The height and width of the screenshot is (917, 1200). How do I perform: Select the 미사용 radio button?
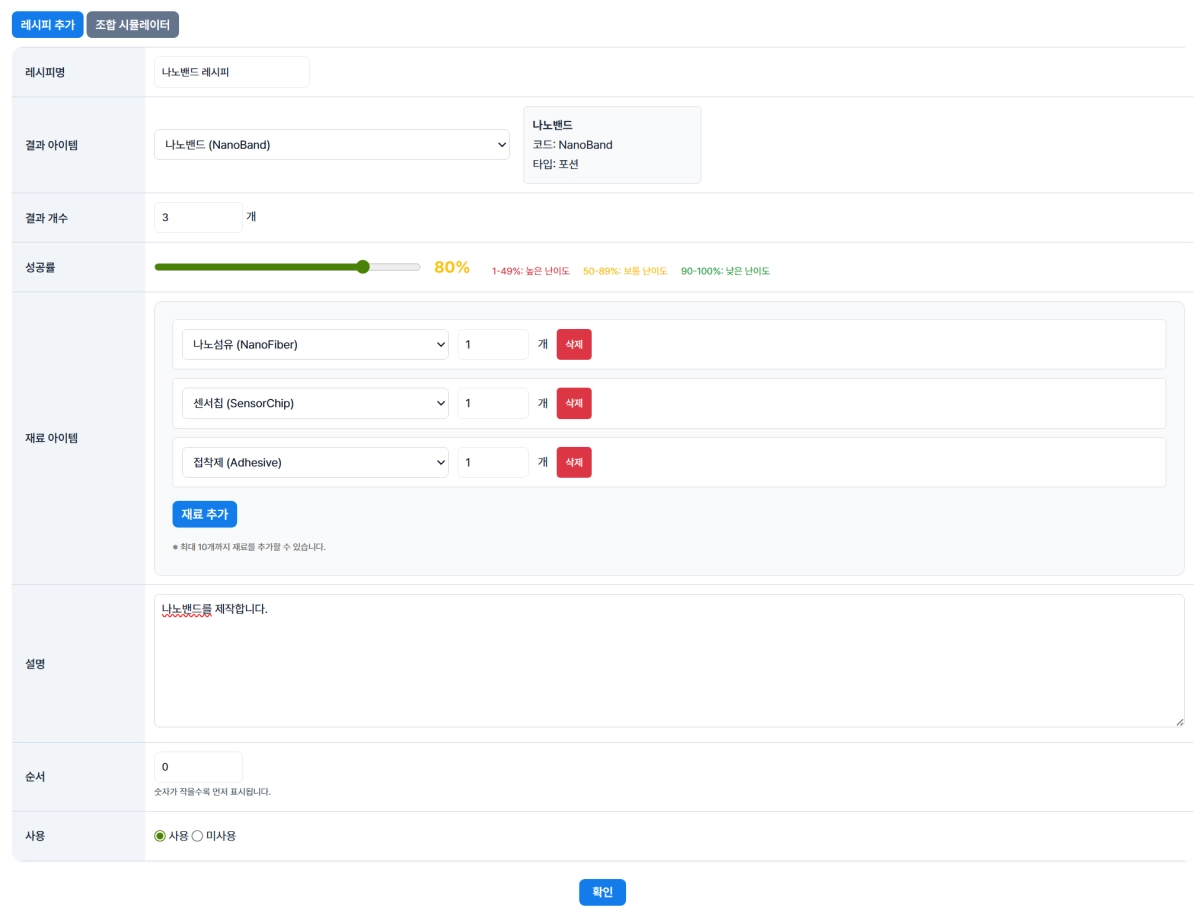[x=197, y=836]
